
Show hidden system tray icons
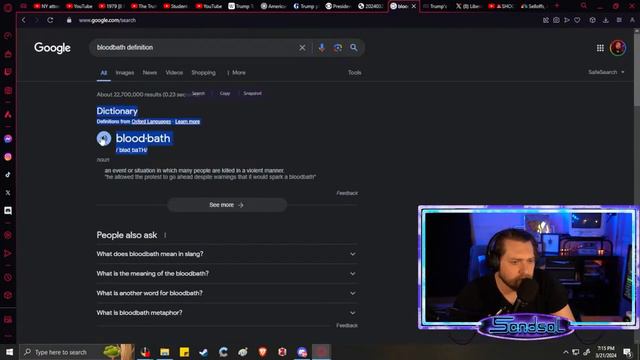tap(566, 352)
